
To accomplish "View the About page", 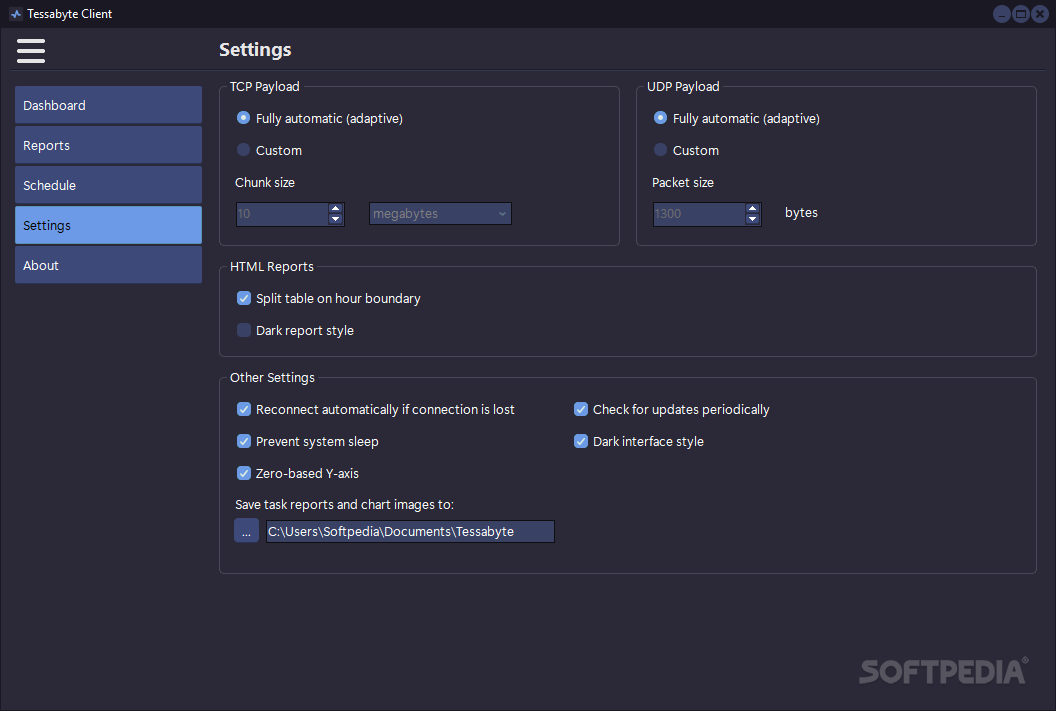I will (x=108, y=264).
